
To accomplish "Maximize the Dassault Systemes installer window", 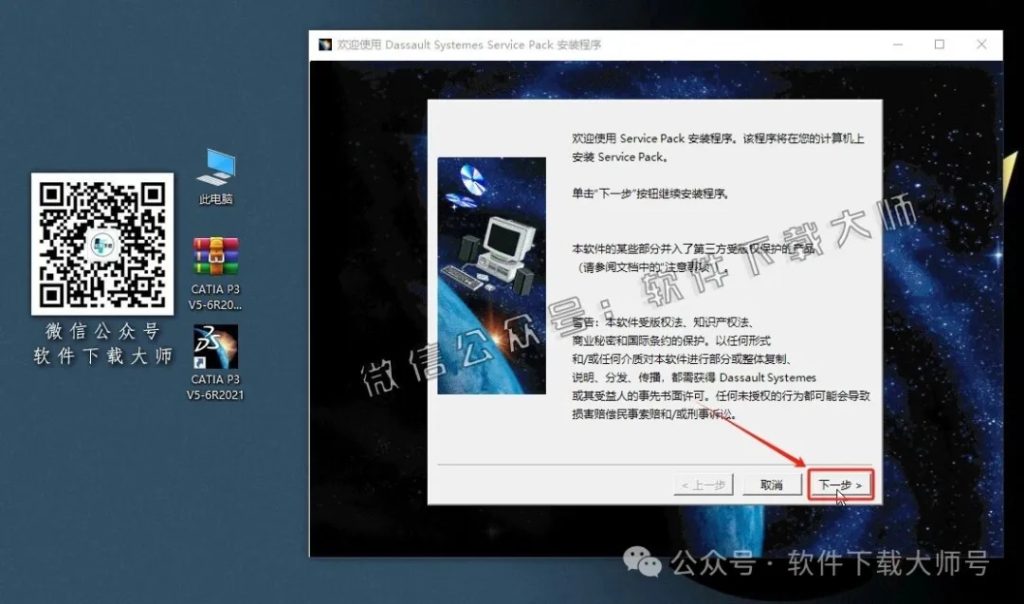I will pos(938,44).
